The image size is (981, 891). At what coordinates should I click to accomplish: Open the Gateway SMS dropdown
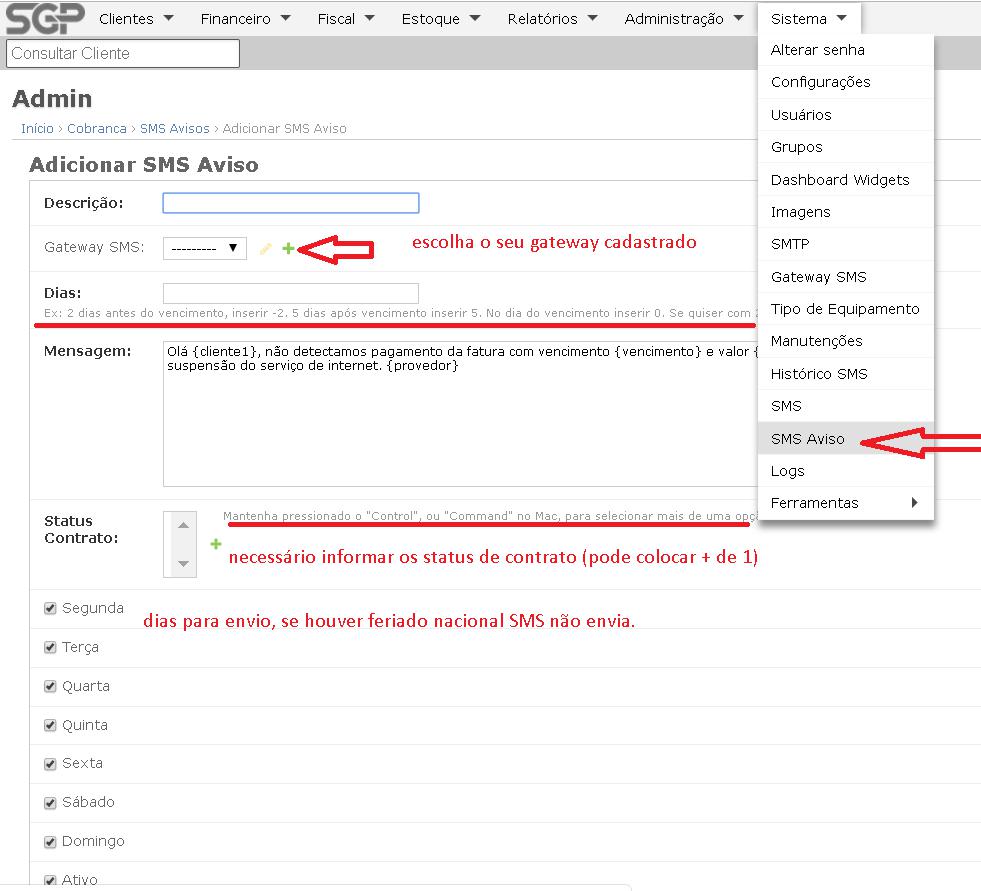[204, 248]
